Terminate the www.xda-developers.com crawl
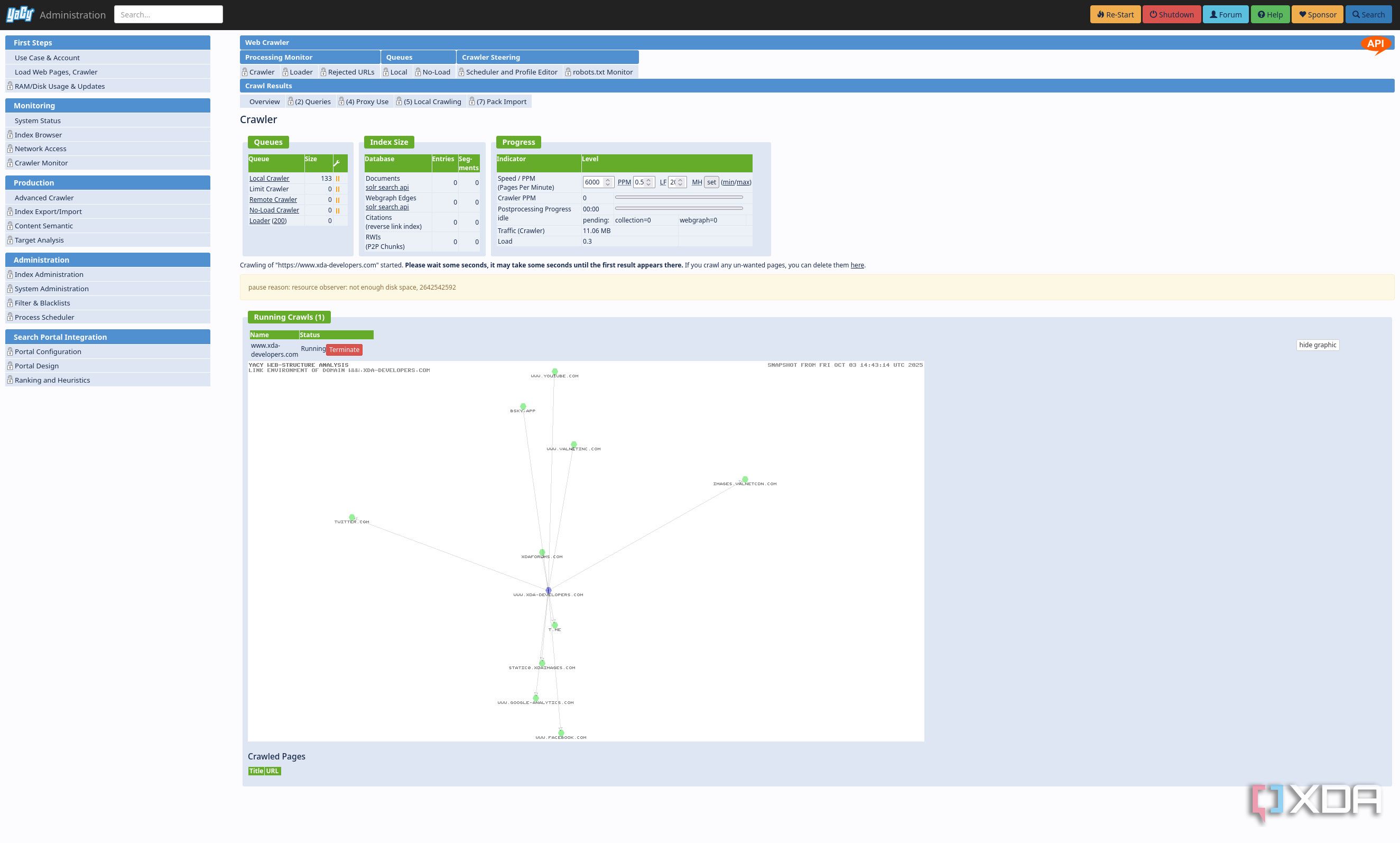The width and height of the screenshot is (1400, 843). [x=344, y=350]
